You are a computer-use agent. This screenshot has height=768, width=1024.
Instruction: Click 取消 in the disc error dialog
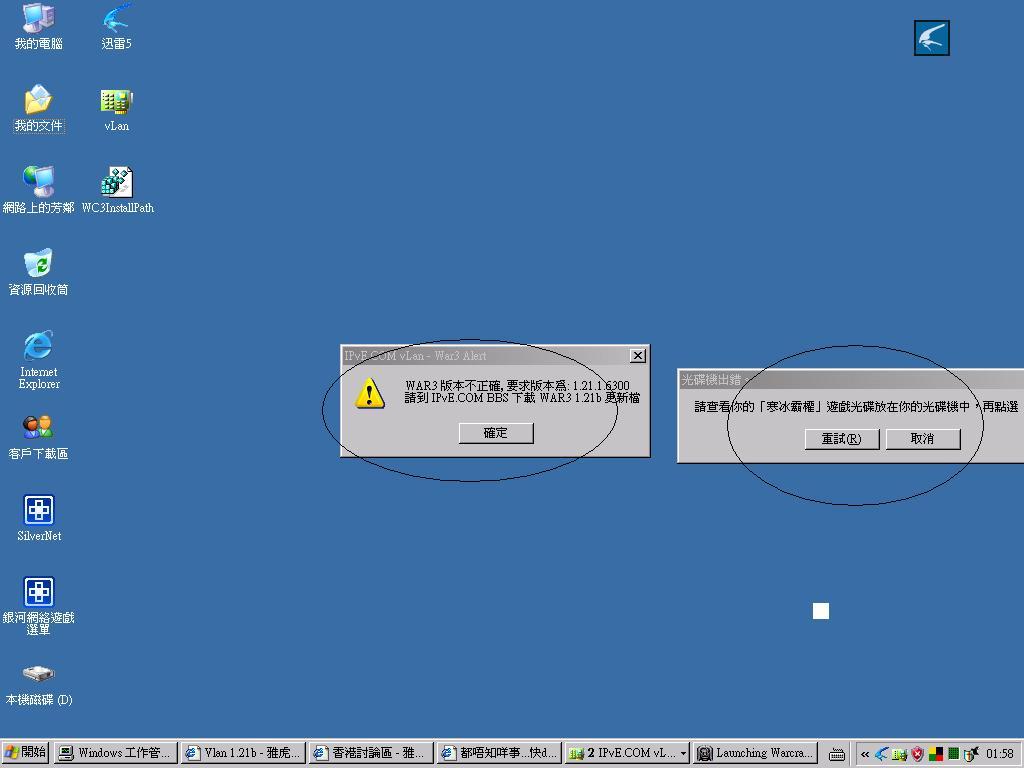point(922,439)
